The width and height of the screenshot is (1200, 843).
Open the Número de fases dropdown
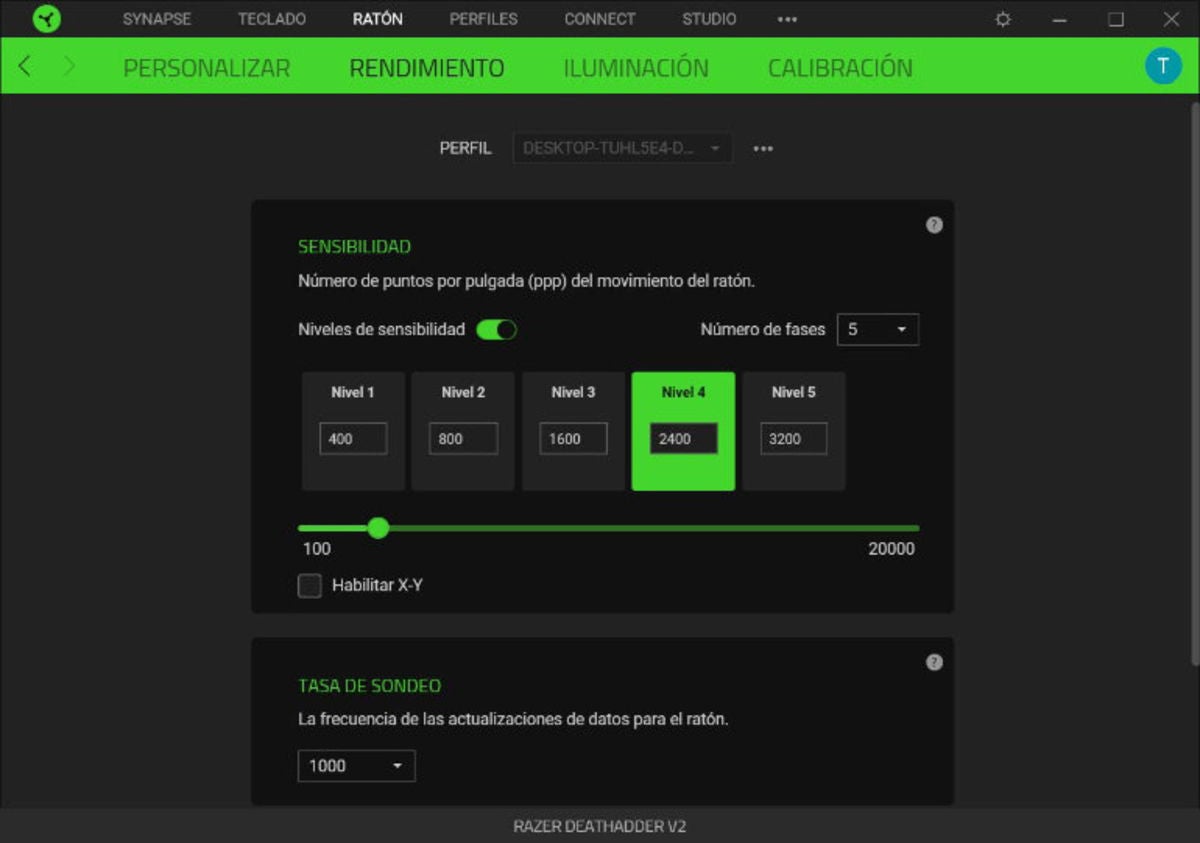click(x=878, y=328)
